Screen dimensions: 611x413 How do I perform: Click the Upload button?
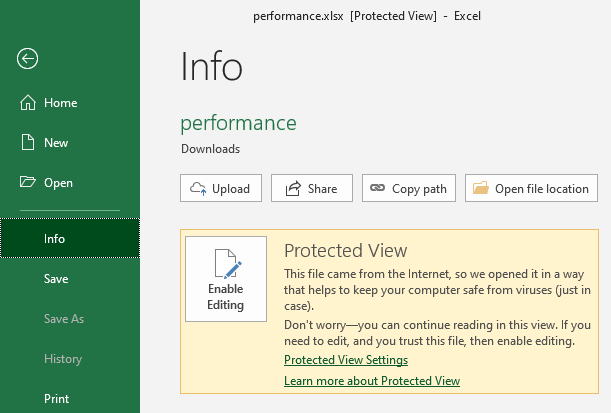pyautogui.click(x=221, y=188)
